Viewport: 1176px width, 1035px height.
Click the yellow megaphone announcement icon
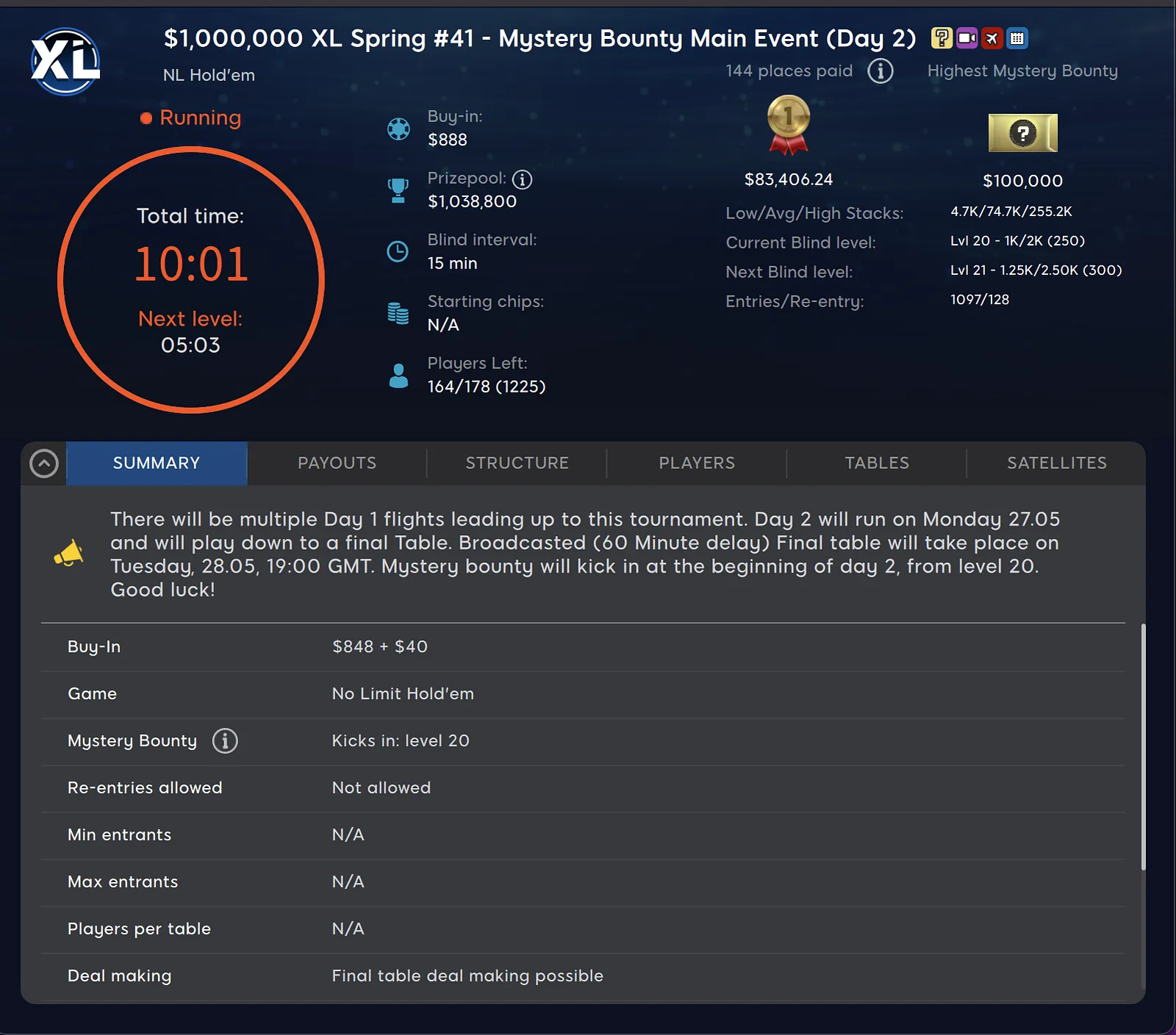(x=68, y=554)
